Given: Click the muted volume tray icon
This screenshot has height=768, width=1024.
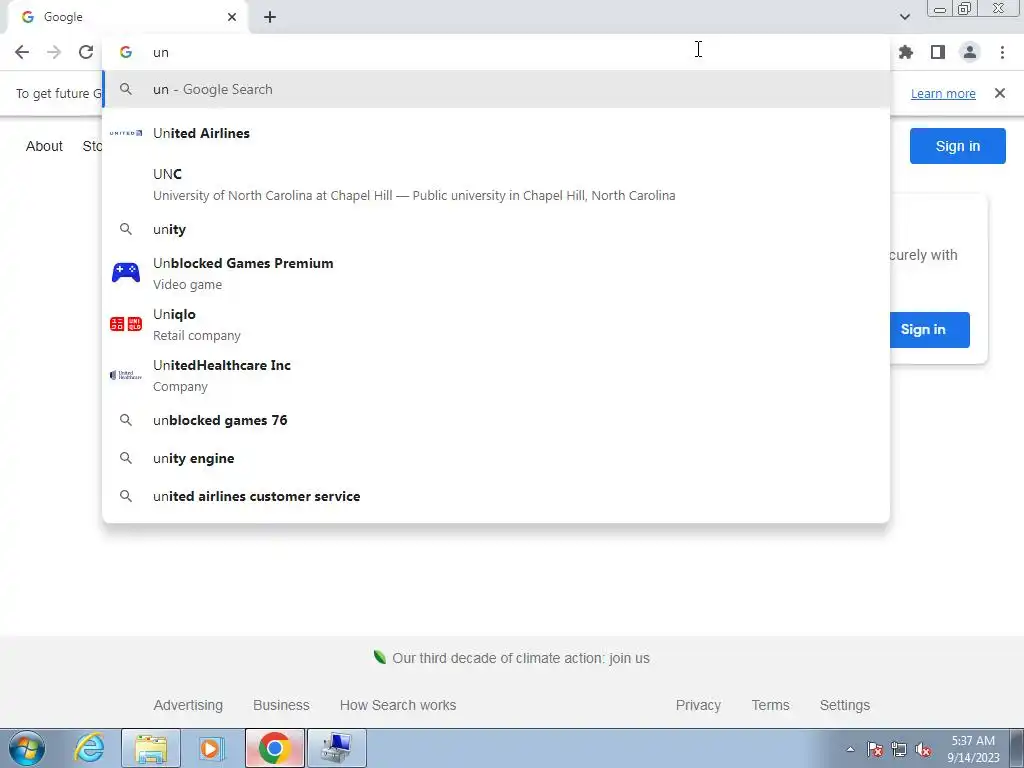Looking at the screenshot, I should pyautogui.click(x=923, y=749).
